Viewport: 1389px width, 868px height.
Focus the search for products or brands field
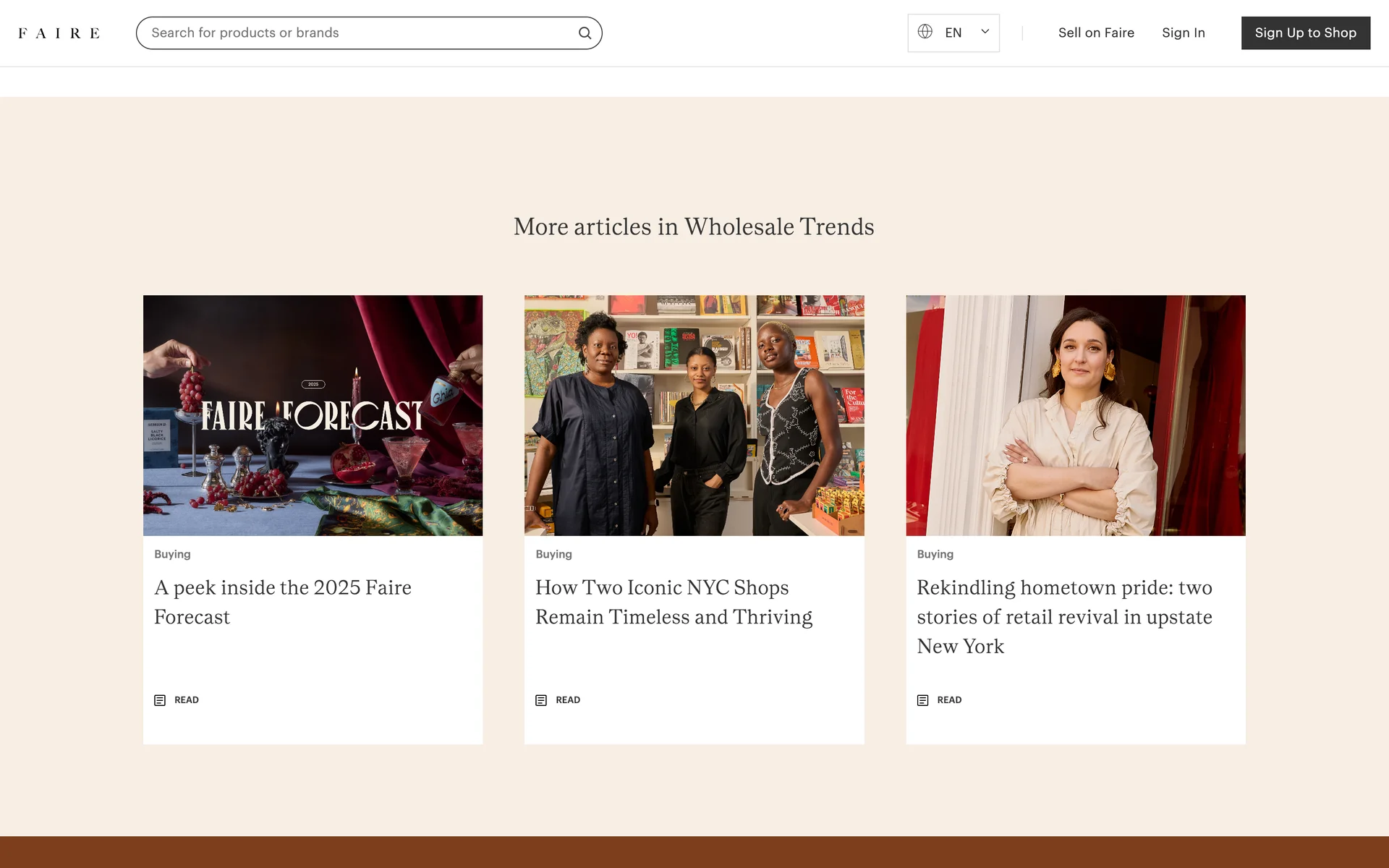[354, 33]
